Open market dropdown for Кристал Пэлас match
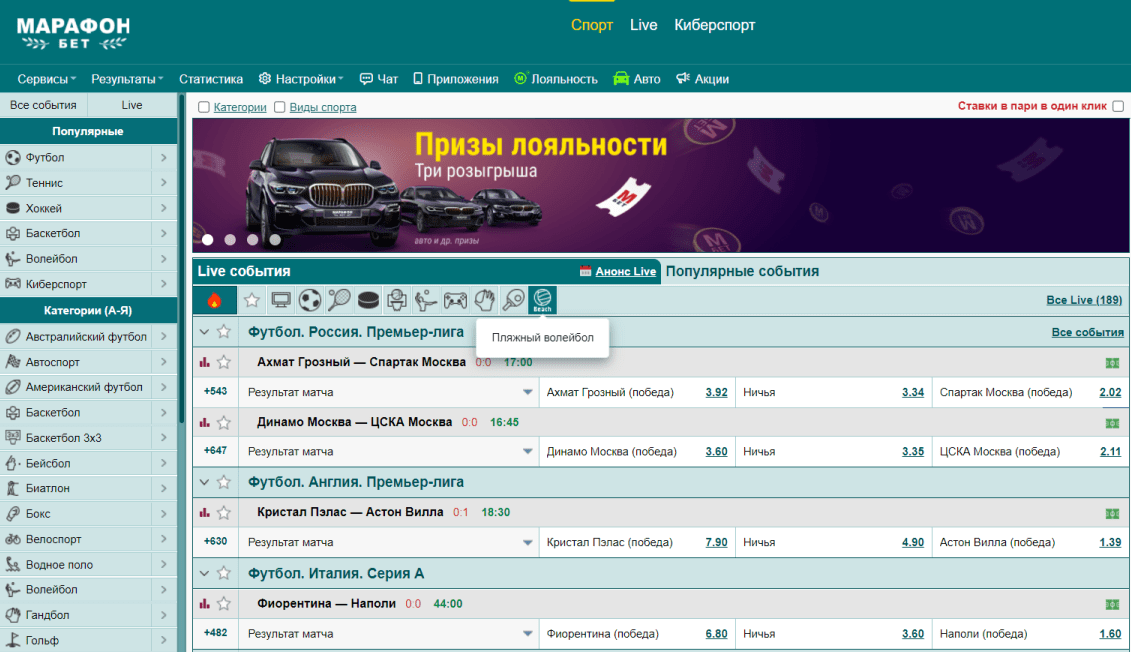The image size is (1131, 652). (527, 542)
